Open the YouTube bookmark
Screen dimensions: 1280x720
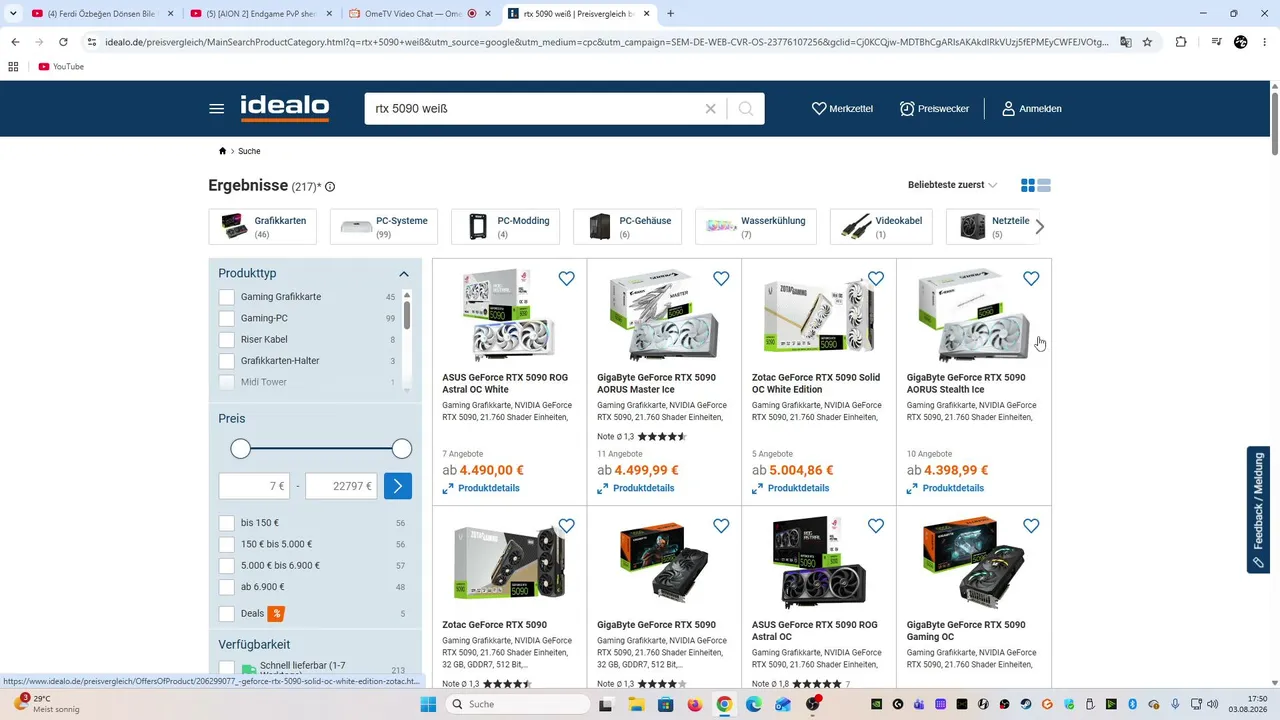[61, 67]
